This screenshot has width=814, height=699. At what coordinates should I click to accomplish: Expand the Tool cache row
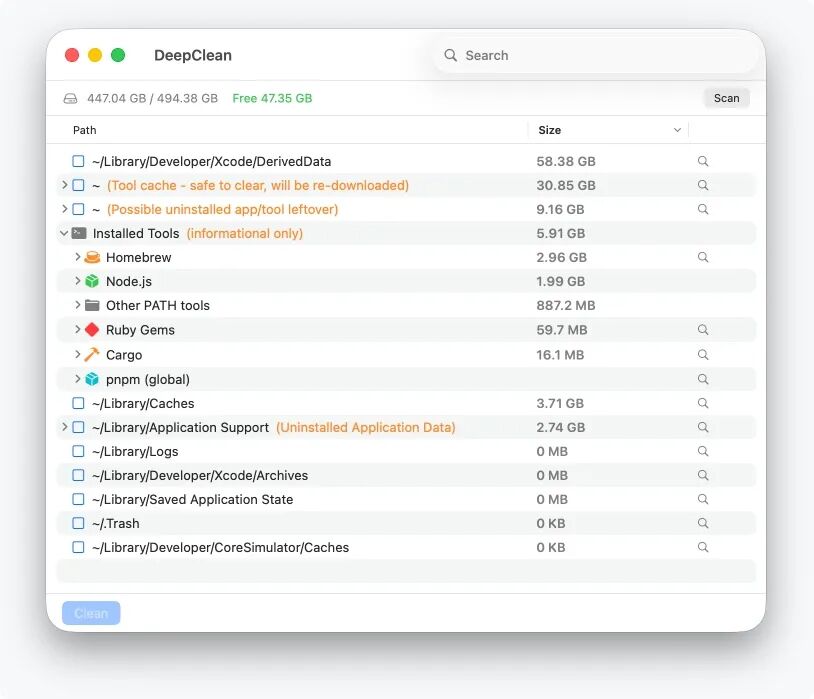(65, 184)
